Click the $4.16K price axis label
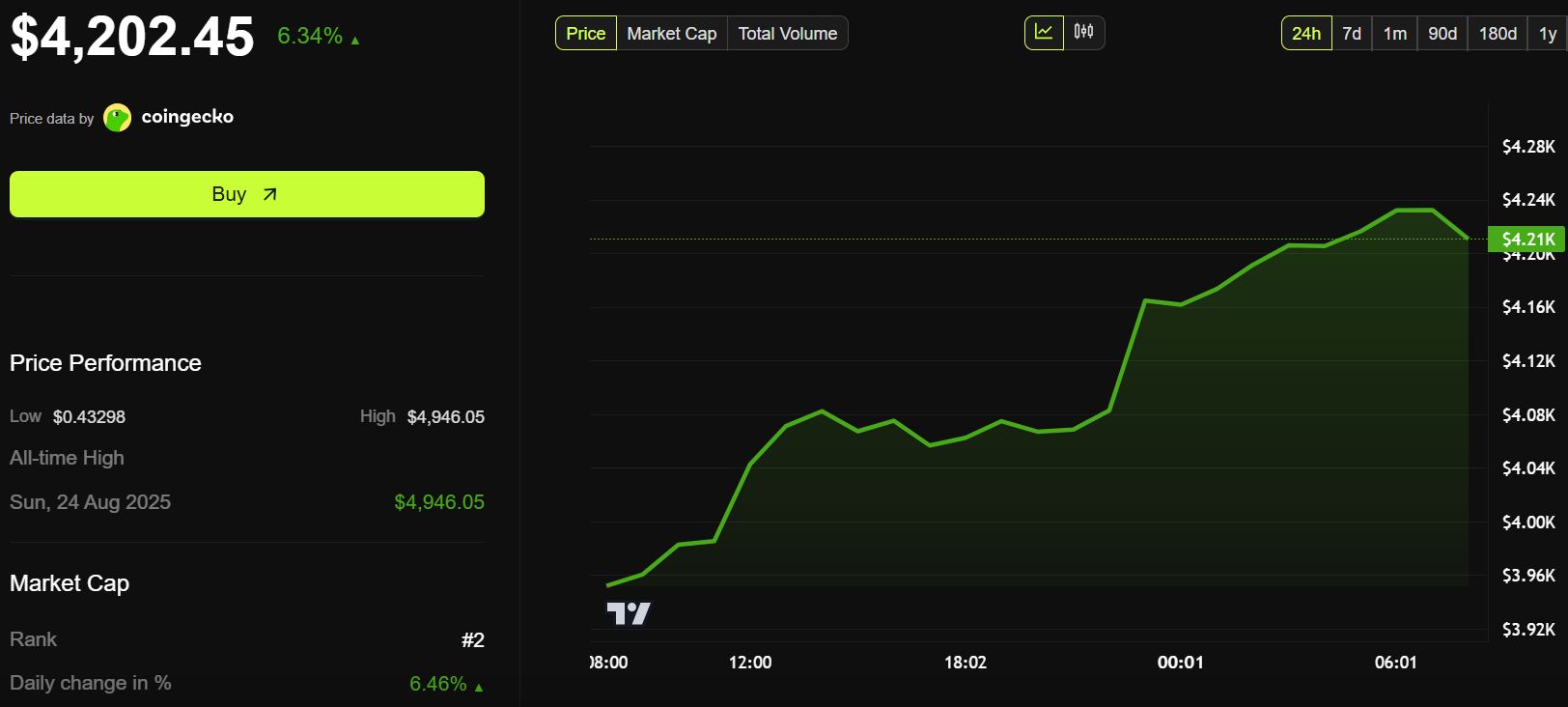Image resolution: width=1568 pixels, height=707 pixels. 1528,307
